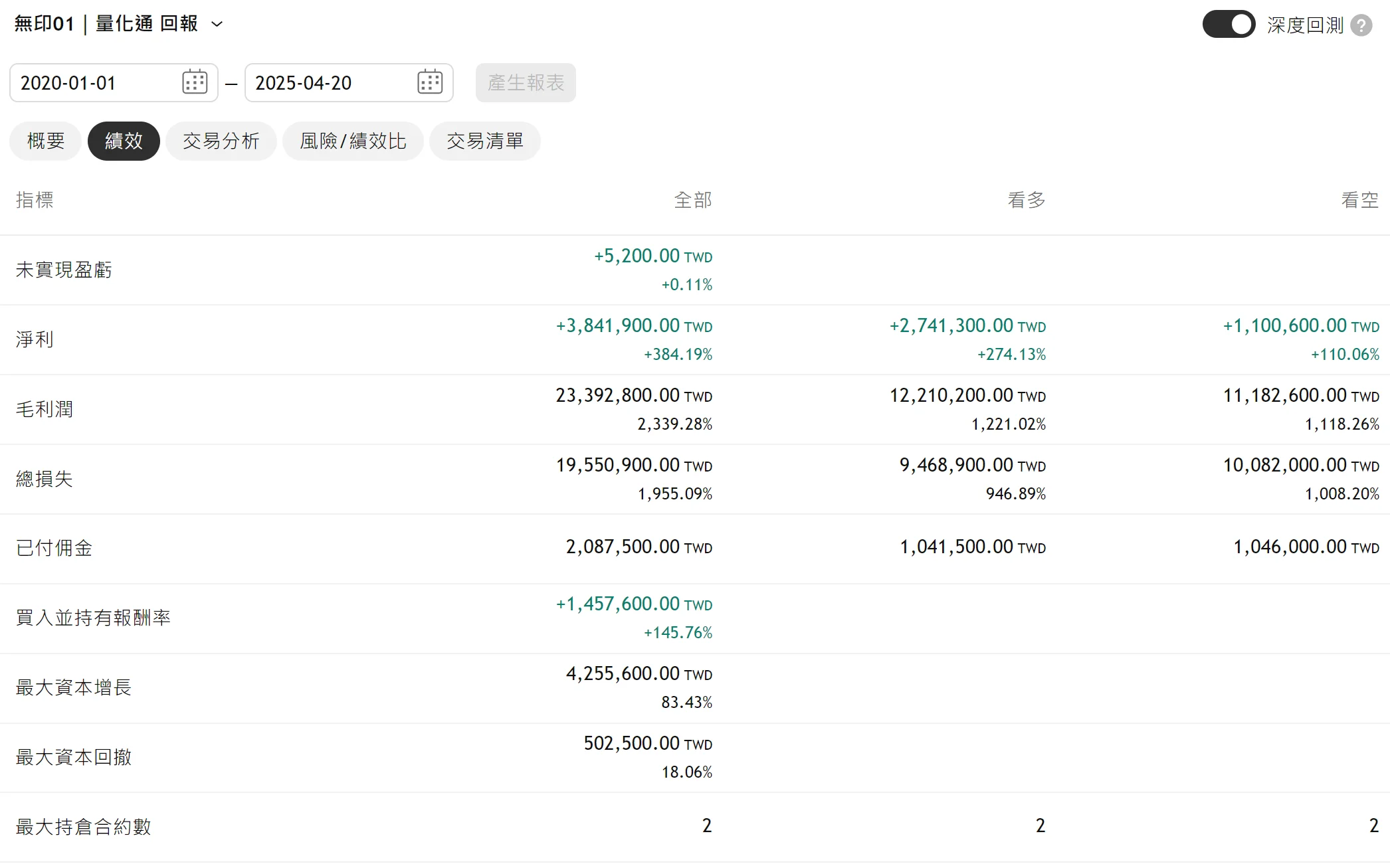Click the 看多 column header

pyautogui.click(x=1027, y=200)
